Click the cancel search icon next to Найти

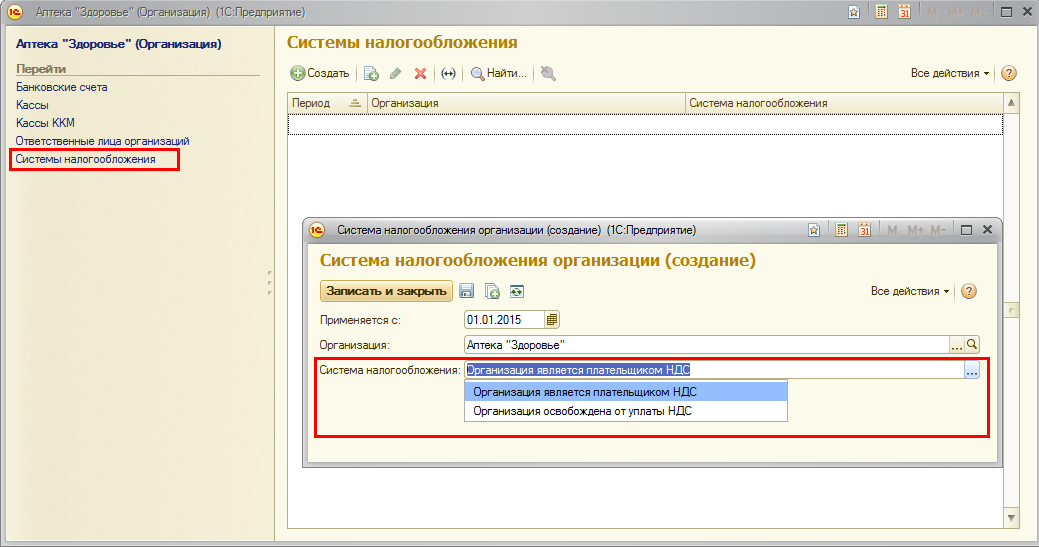[548, 73]
